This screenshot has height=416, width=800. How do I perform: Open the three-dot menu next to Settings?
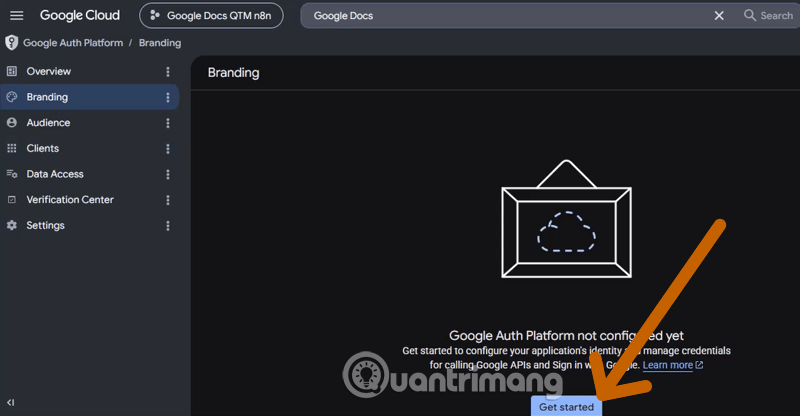168,226
